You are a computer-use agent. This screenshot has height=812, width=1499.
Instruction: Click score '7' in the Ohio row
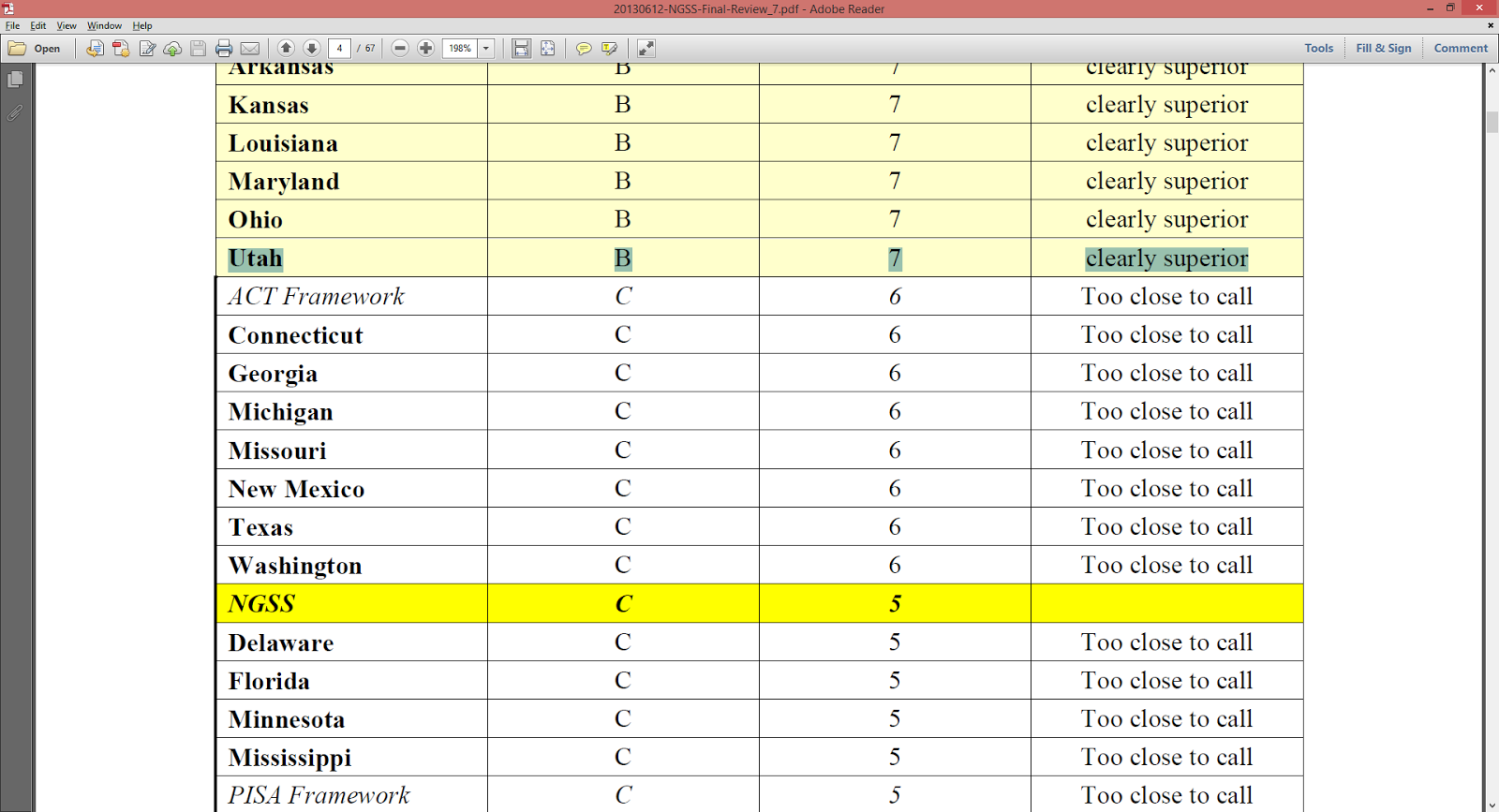[896, 220]
